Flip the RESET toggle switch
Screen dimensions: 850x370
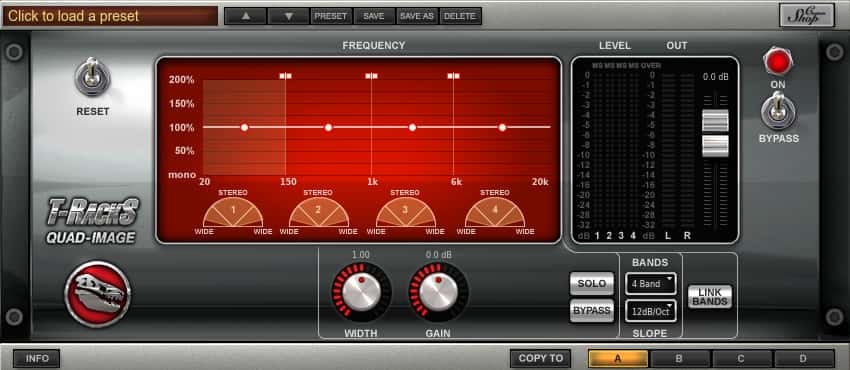[93, 78]
